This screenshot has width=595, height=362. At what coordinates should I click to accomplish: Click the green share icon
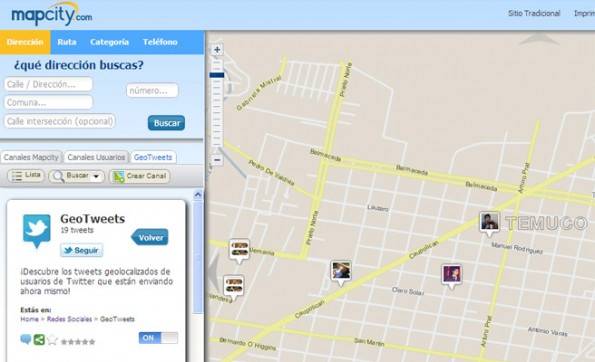pyautogui.click(x=39, y=339)
